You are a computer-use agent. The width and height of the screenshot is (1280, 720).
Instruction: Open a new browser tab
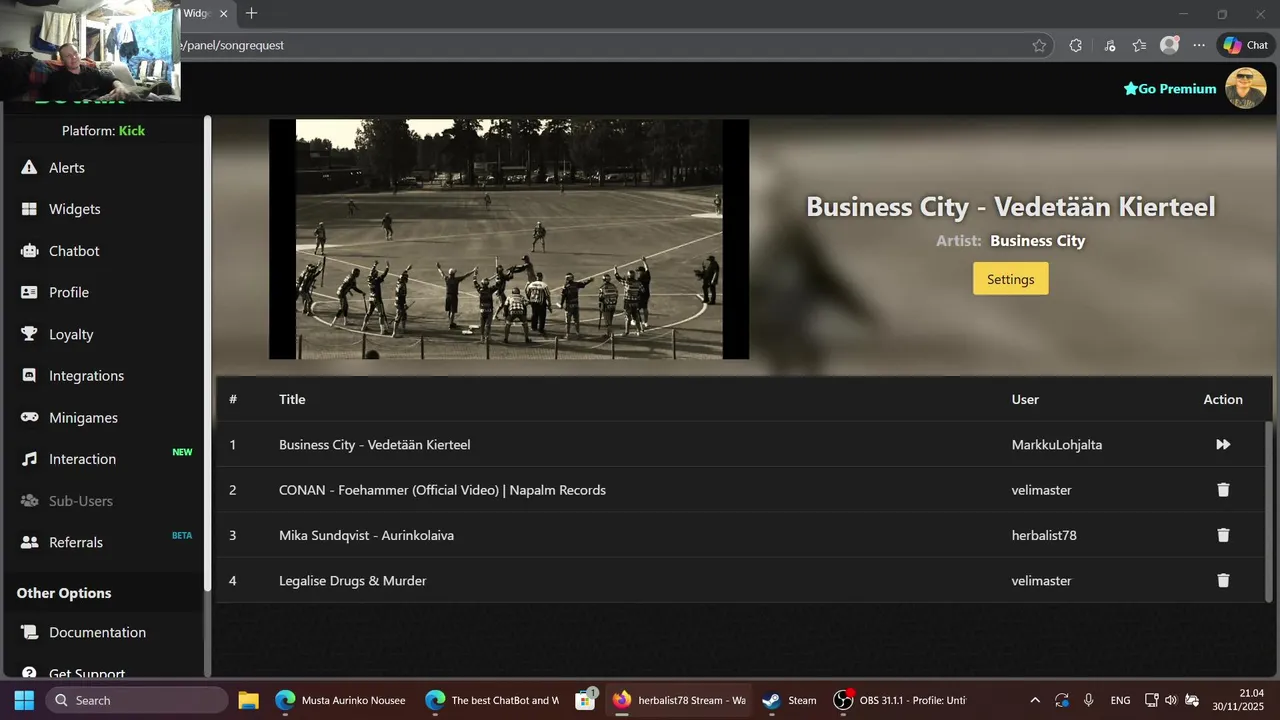[x=252, y=13]
